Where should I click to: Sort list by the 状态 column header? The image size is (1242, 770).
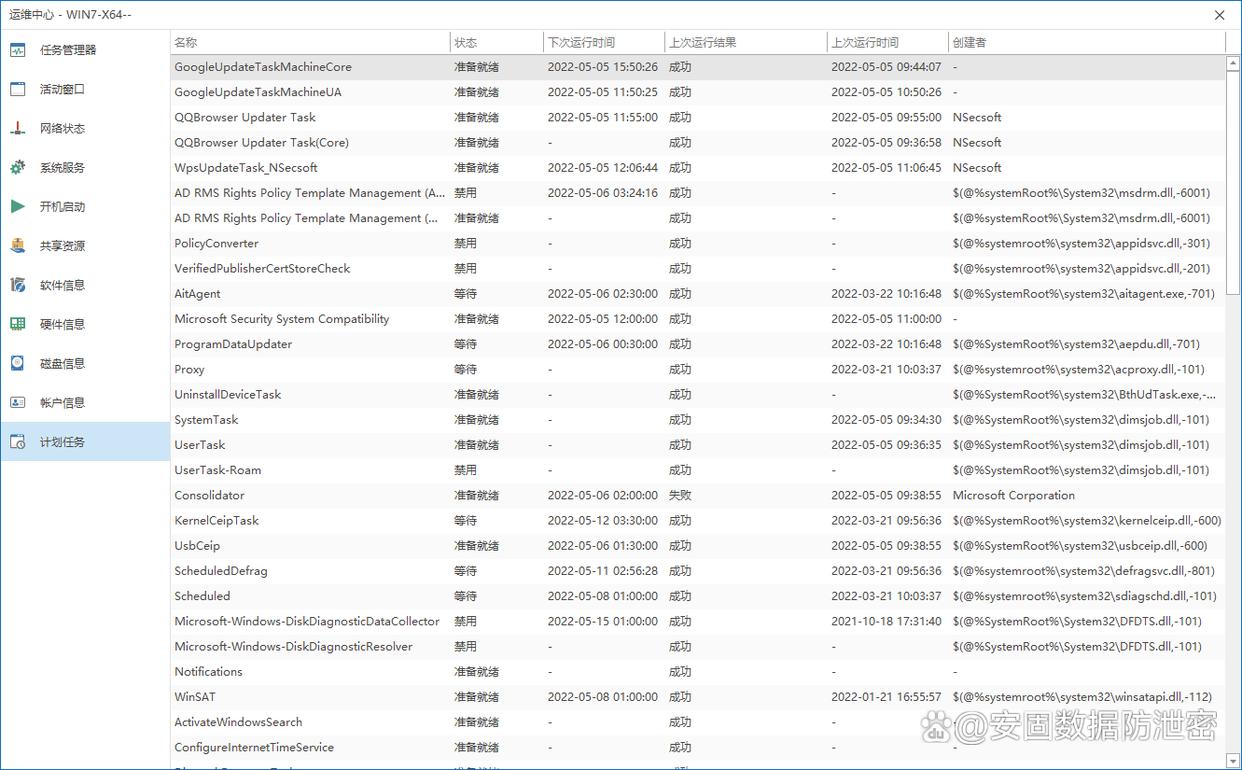tap(495, 42)
